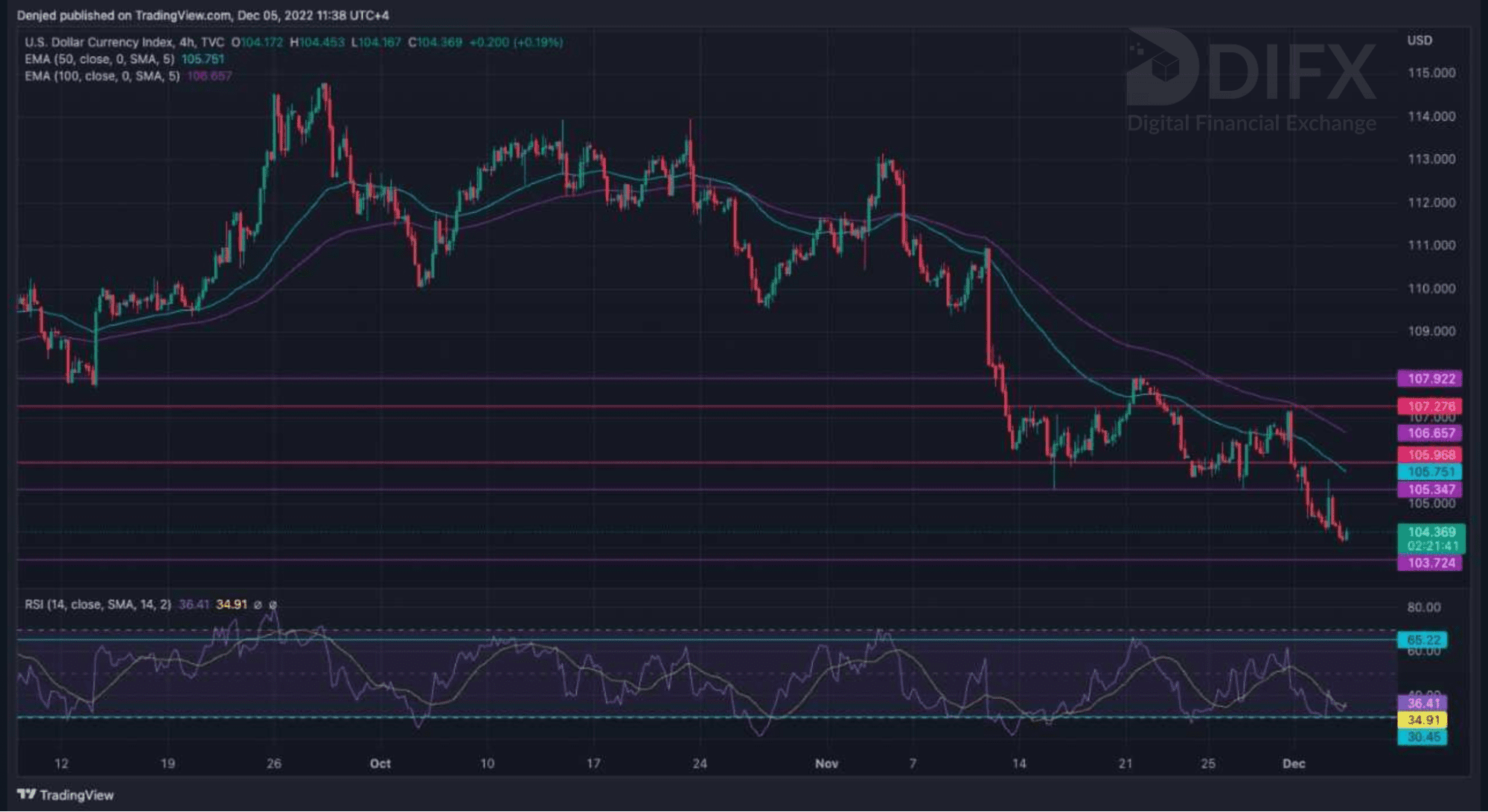Viewport: 1488px width, 812px height.
Task: Open the RSI indicator legend
Action: 98,604
